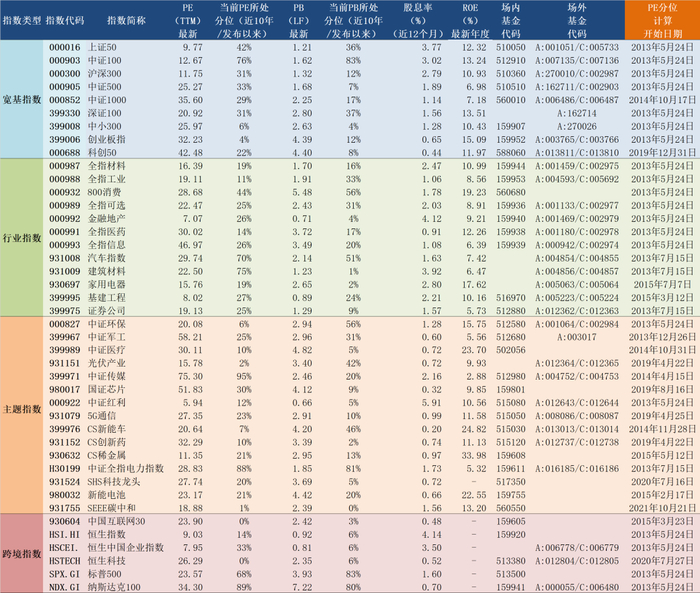
Task: Select fund code A:162711/C:002903
Action: pos(577,87)
